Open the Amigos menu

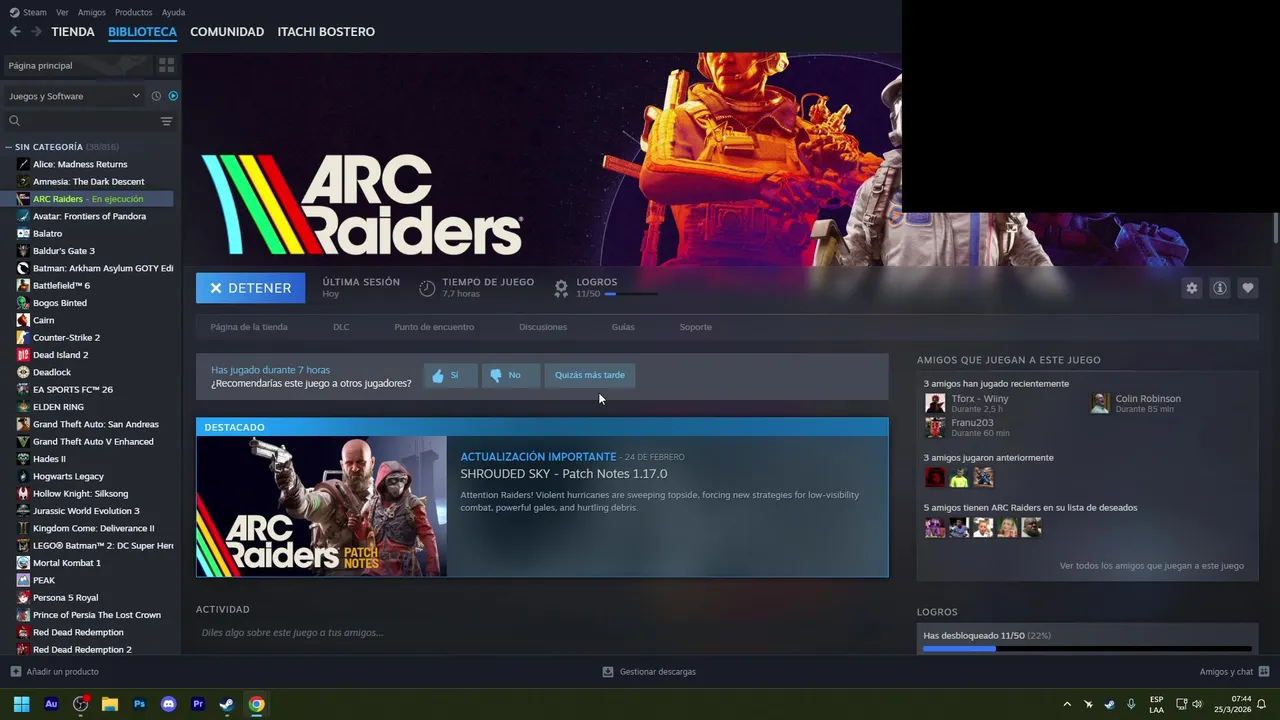click(91, 12)
